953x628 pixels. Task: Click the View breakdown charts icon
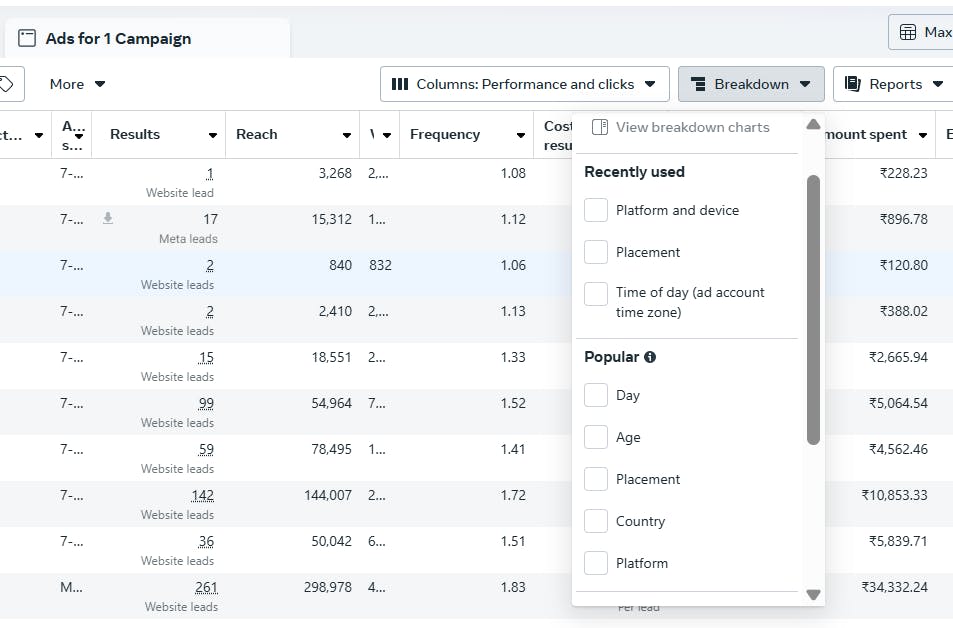(x=600, y=127)
